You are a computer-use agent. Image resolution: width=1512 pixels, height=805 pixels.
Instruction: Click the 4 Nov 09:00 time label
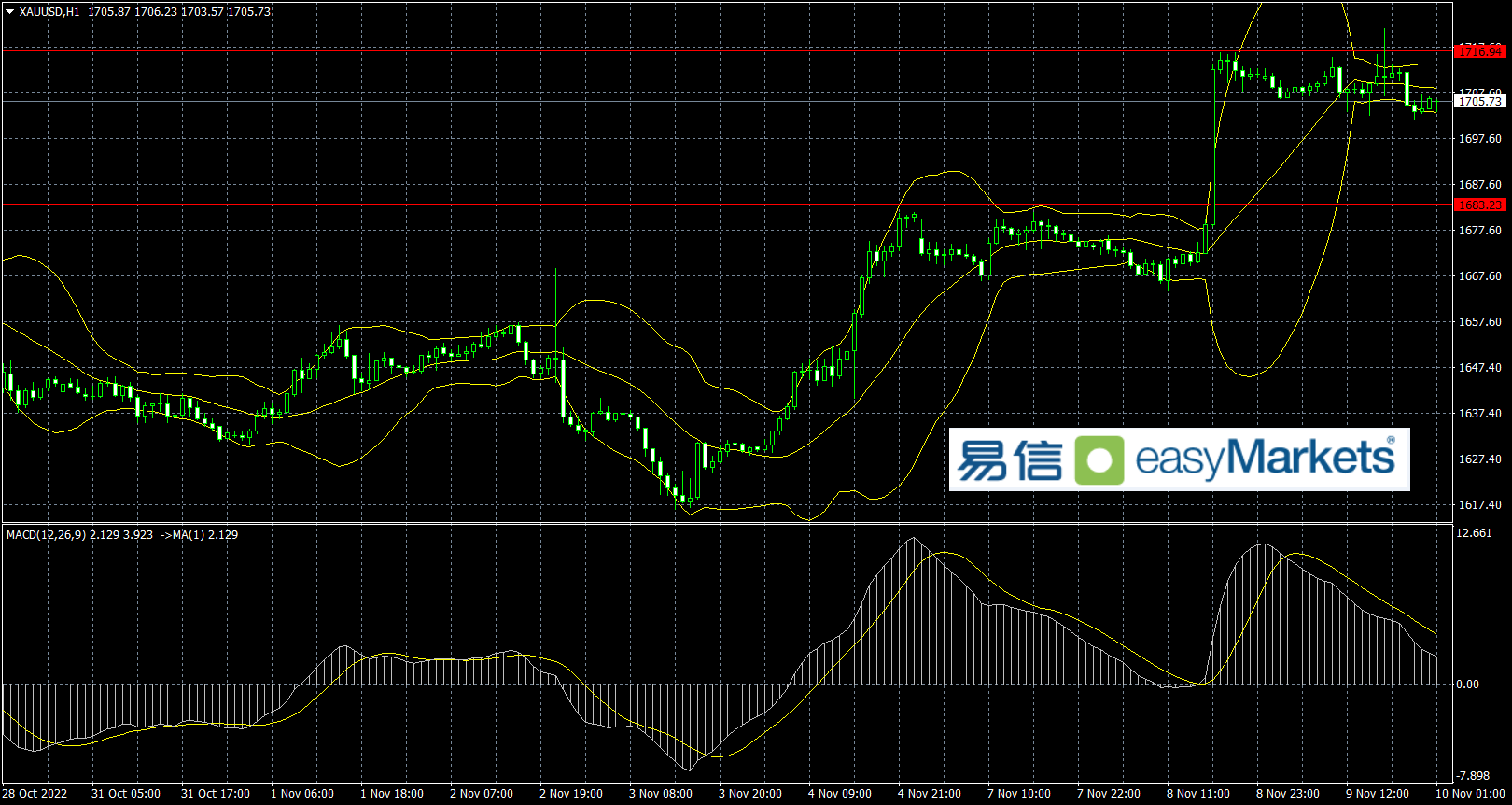(x=840, y=794)
